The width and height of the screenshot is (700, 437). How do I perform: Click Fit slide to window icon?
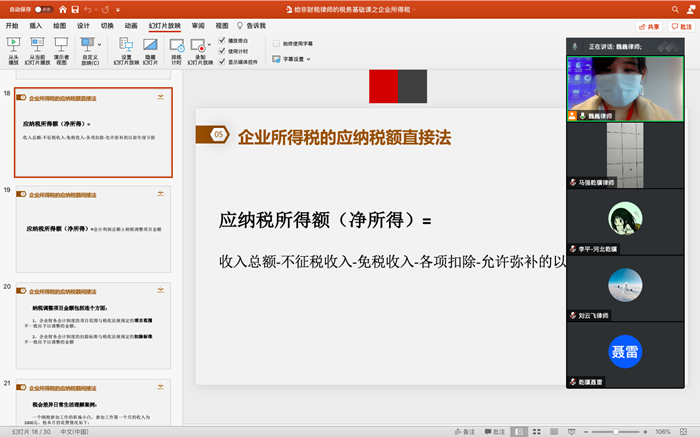[683, 432]
